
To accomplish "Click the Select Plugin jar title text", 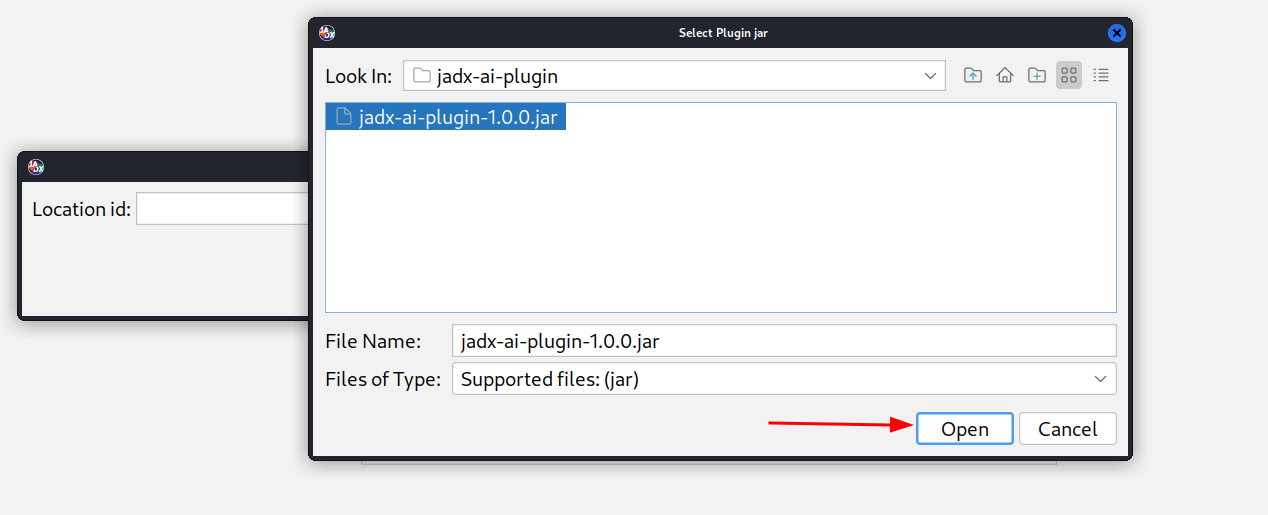I will (x=723, y=33).
